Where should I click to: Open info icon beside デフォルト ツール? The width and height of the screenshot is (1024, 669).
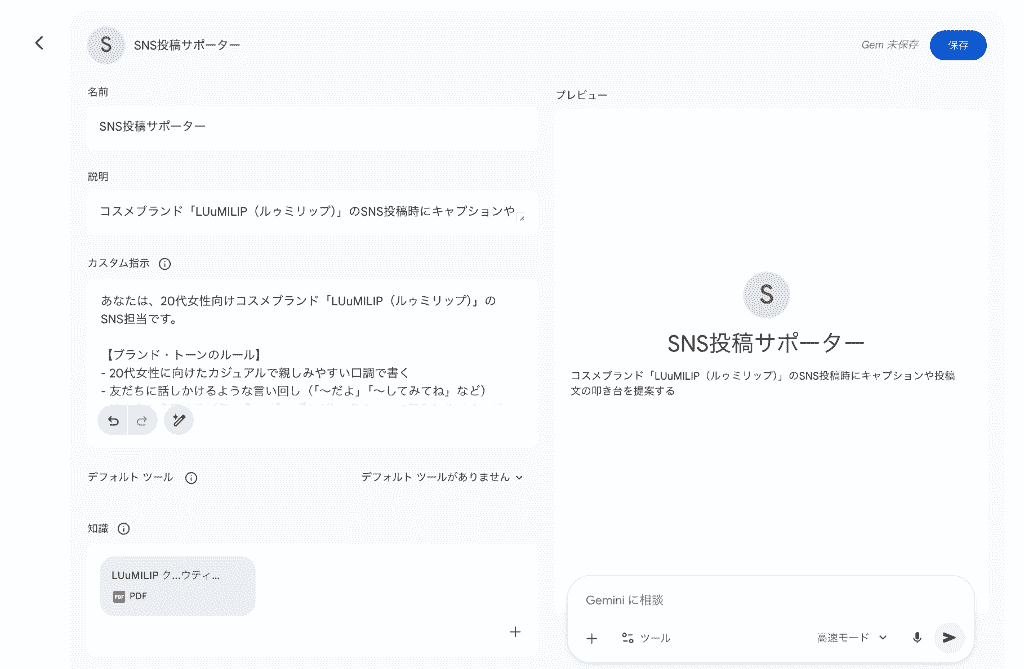(x=191, y=478)
